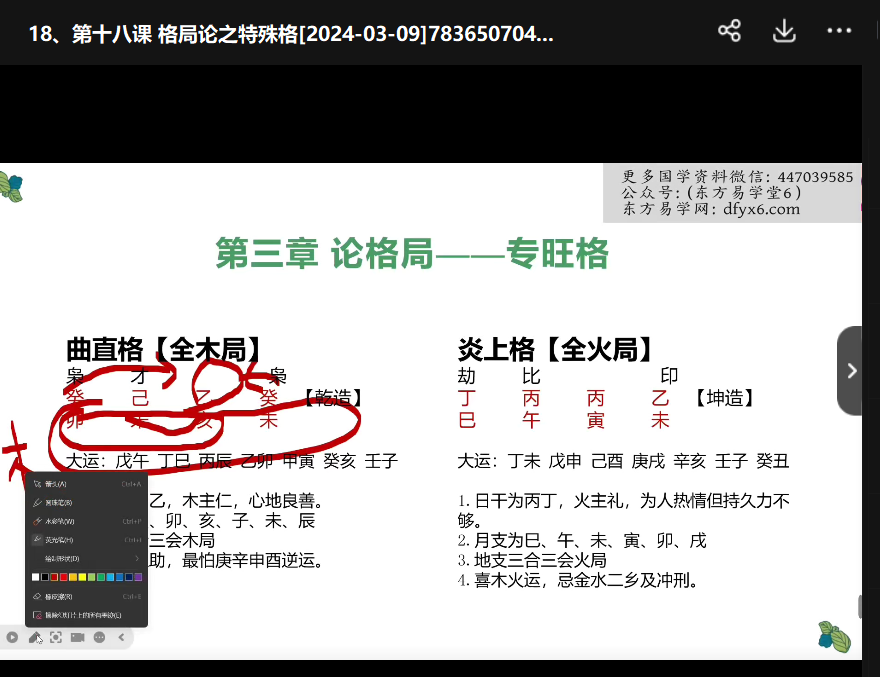Click the share icon in the header
The height and width of the screenshot is (677, 880).
[x=729, y=31]
